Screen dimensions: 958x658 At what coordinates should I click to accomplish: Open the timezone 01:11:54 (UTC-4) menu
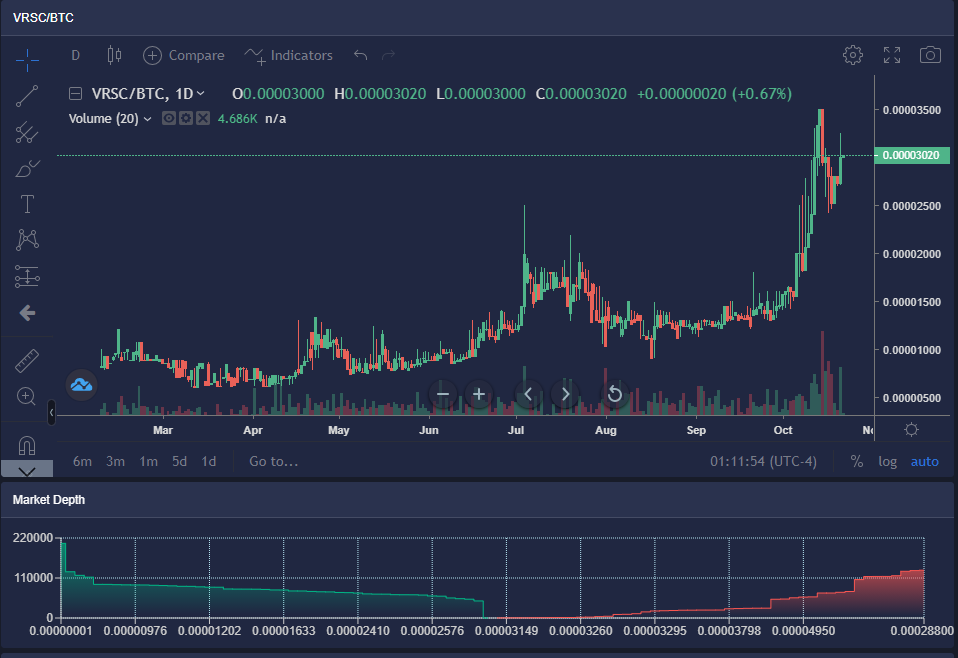[763, 461]
